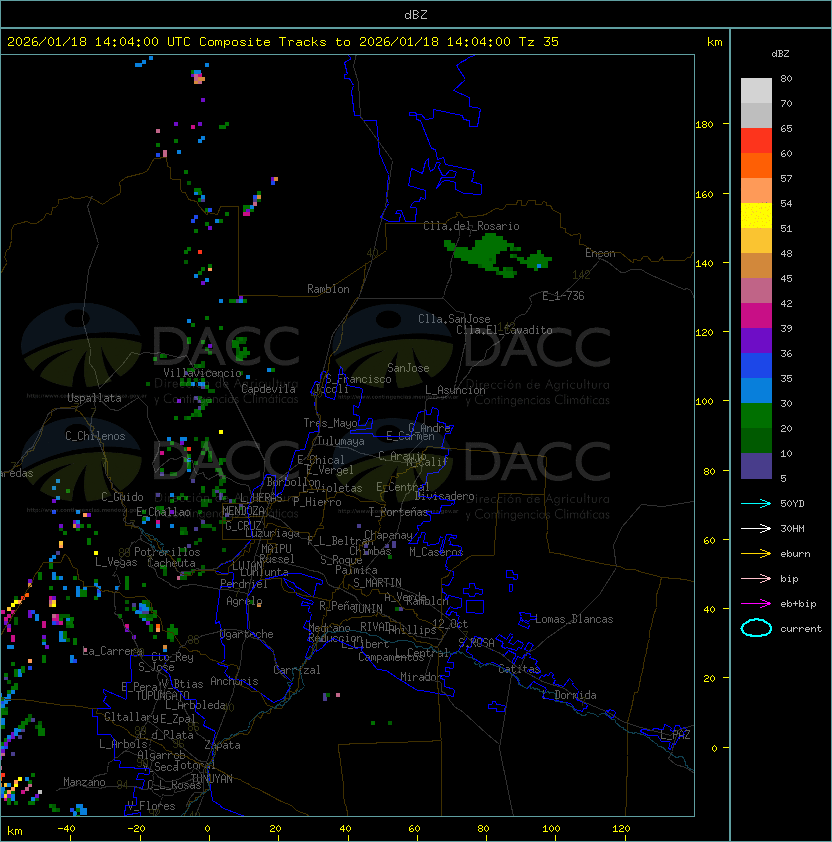The width and height of the screenshot is (832, 842).
Task: Click the 'V_Flores' map label
Action: 151,806
